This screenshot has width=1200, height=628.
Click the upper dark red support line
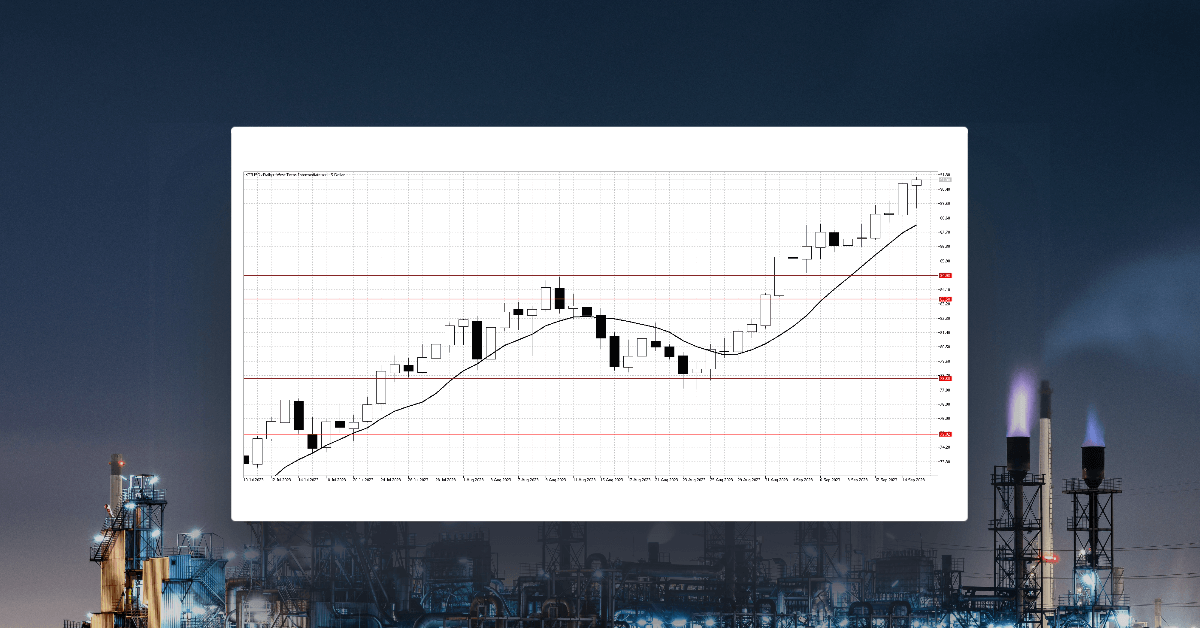600,378
